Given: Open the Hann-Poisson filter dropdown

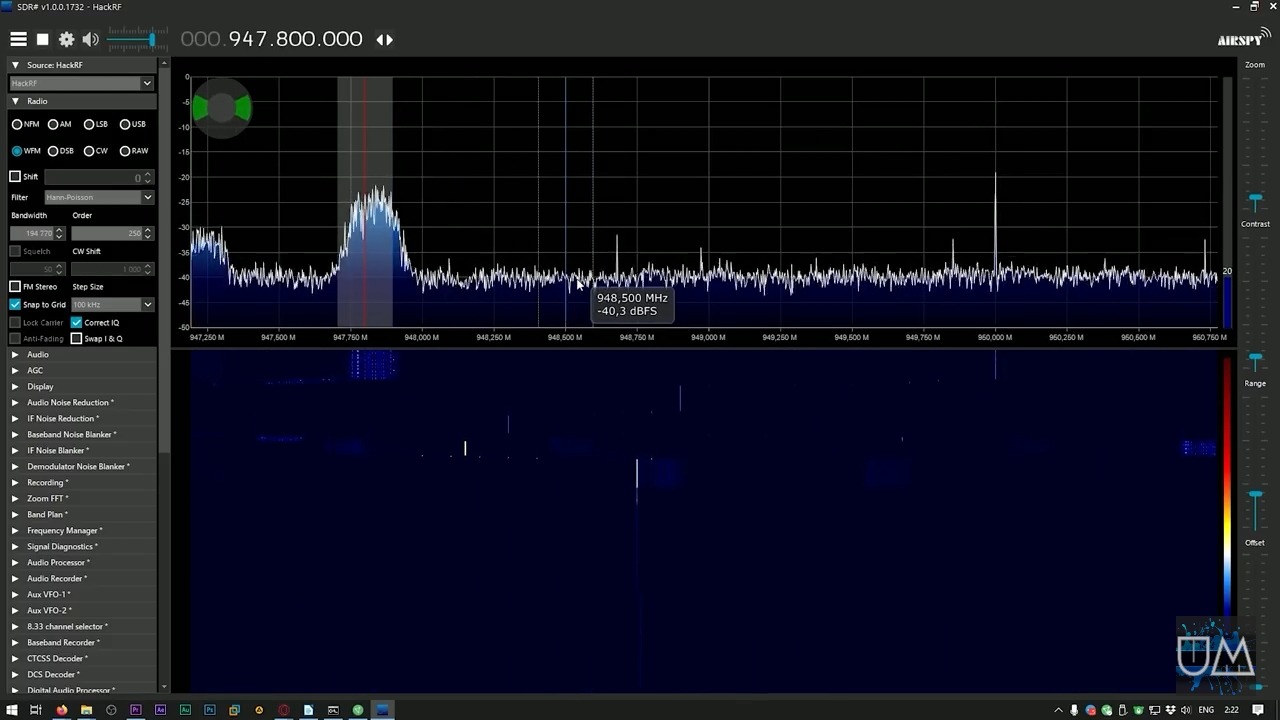Looking at the screenshot, I should coord(98,197).
